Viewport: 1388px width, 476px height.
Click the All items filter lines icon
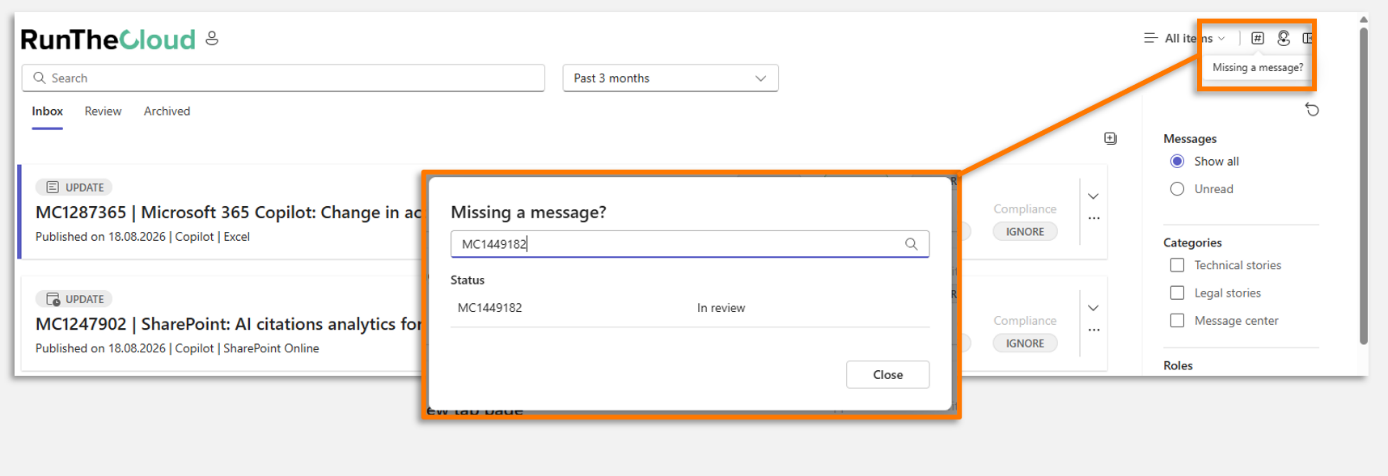pyautogui.click(x=1151, y=38)
